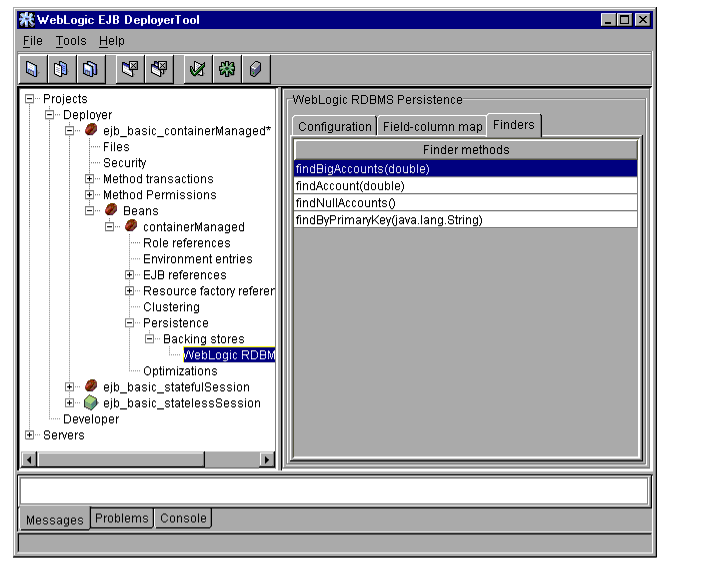713x573 pixels.
Task: Collapse the ejb_basic_containerManaged node
Action: (x=70, y=131)
